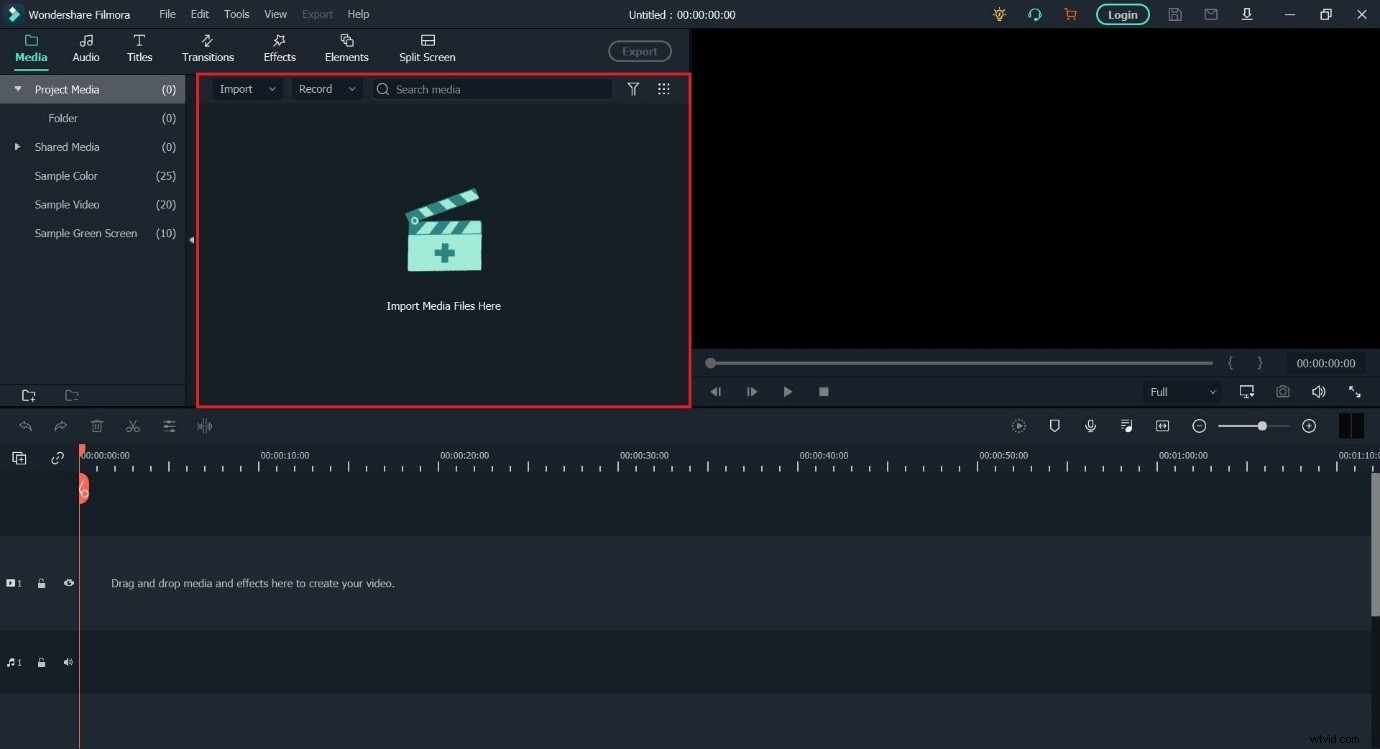This screenshot has height=749, width=1380.
Task: Select the Split scissors tool
Action: pos(133,426)
